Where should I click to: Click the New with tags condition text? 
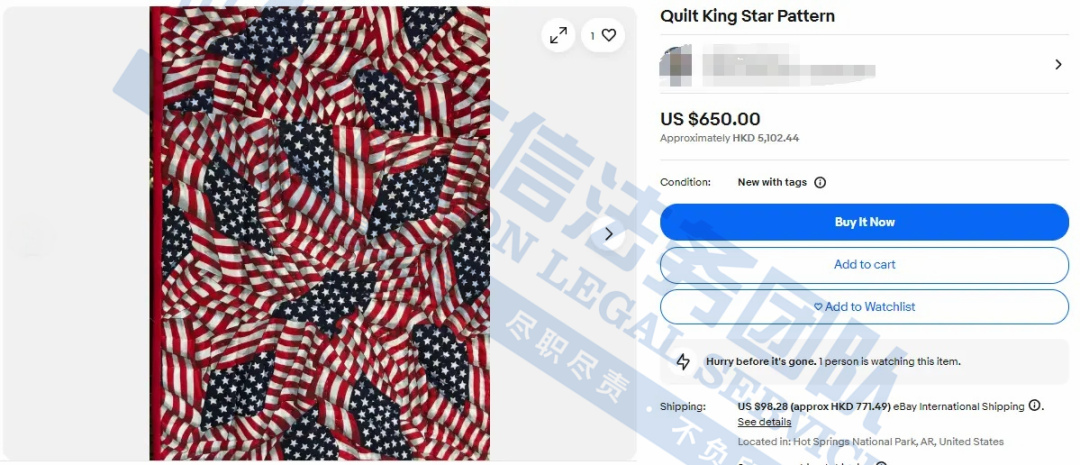coord(772,183)
